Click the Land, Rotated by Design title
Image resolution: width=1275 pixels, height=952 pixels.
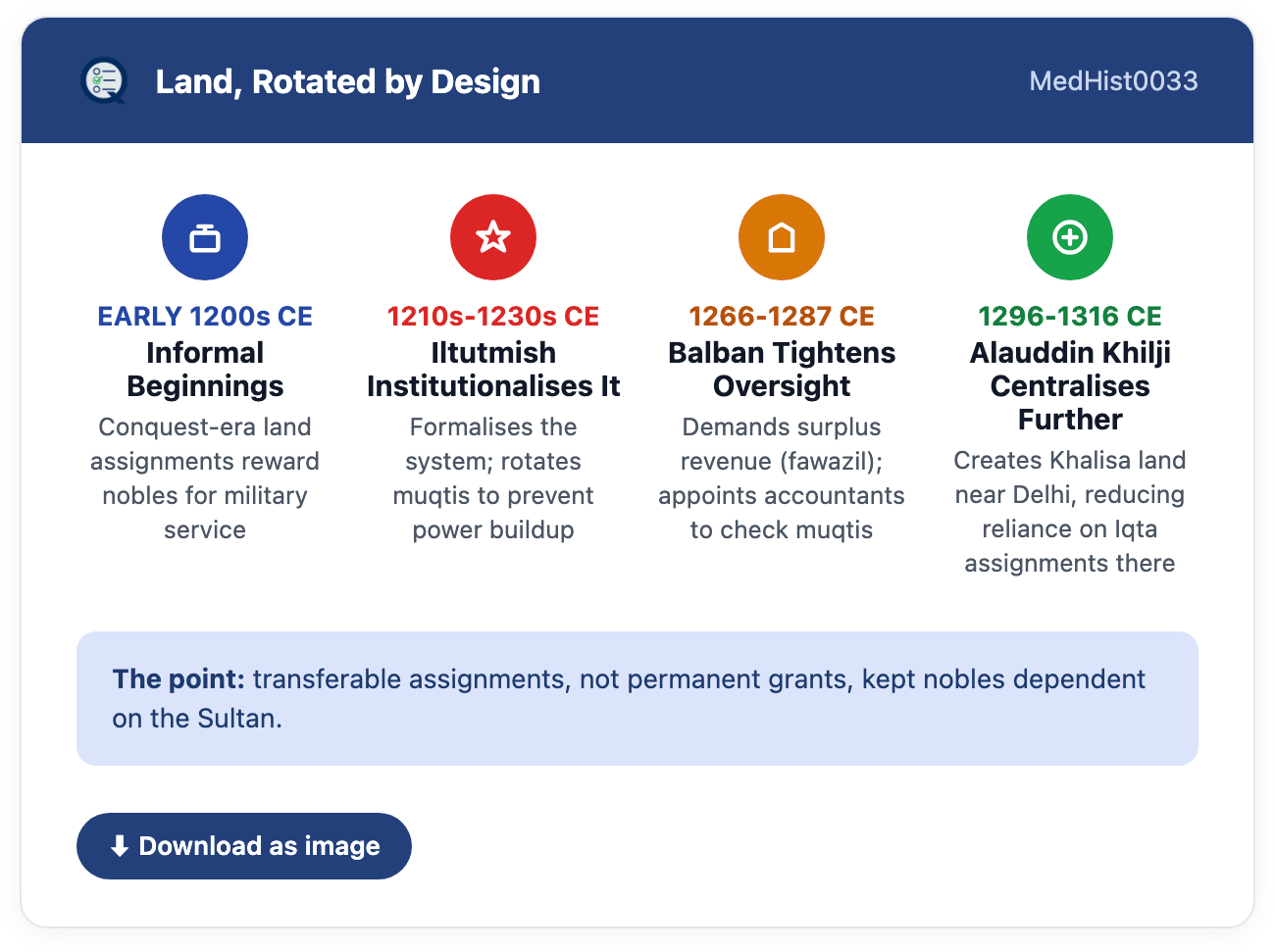point(348,81)
